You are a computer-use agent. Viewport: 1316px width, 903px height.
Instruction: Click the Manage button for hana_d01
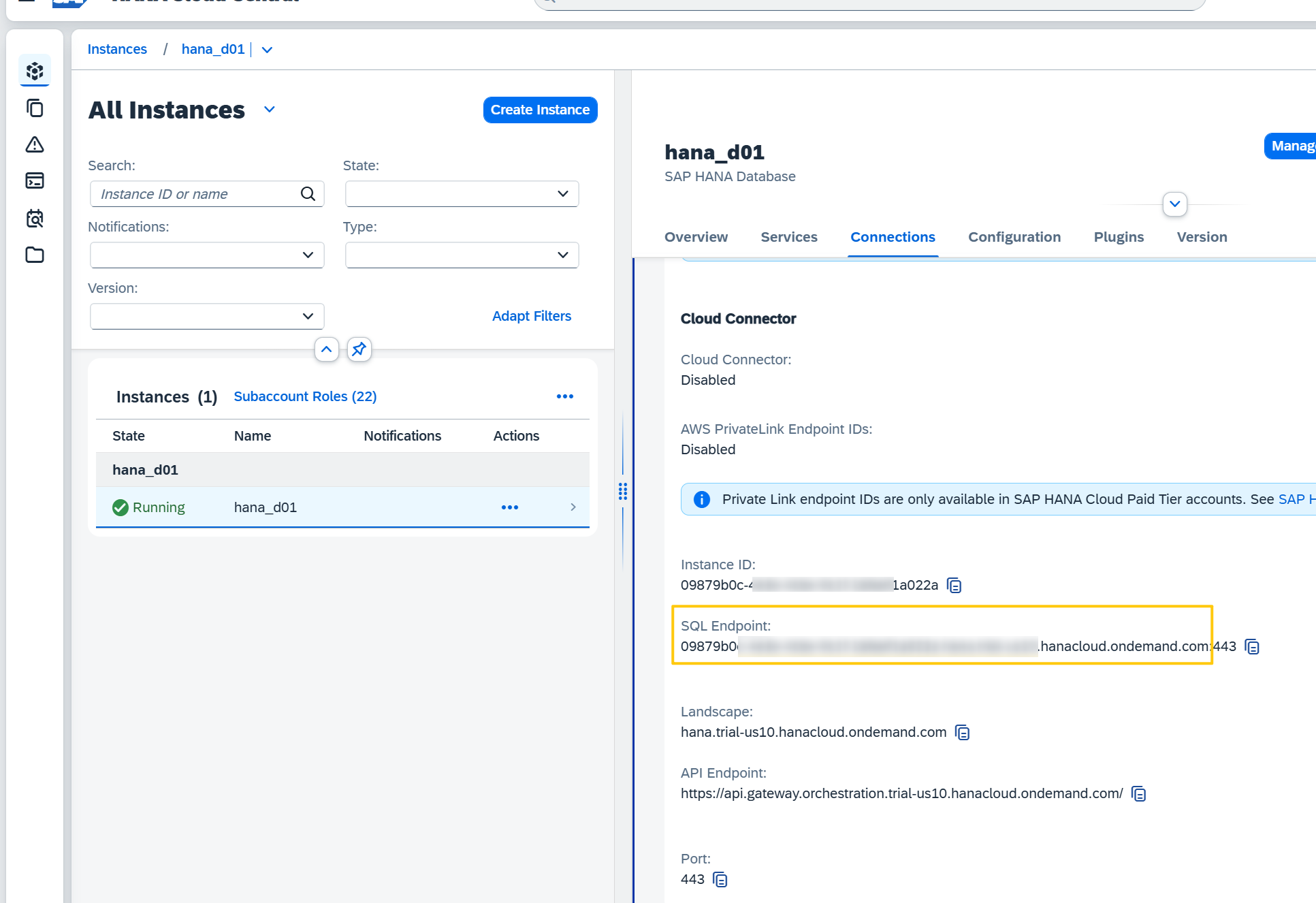click(x=1290, y=146)
